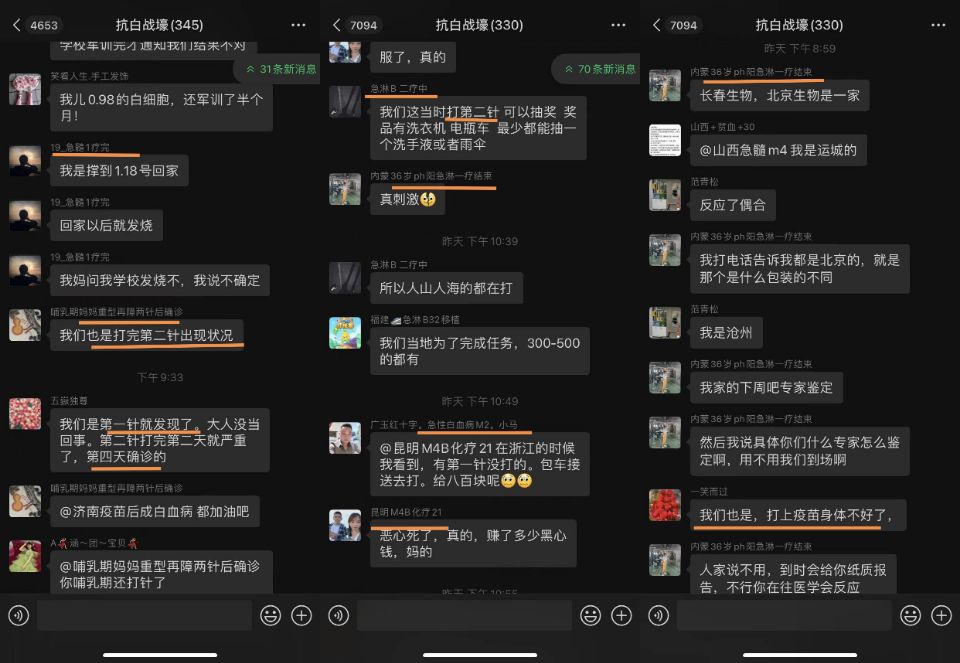Select the message bubble '我是沧州'
Screen dimensions: 960x663
click(725, 333)
